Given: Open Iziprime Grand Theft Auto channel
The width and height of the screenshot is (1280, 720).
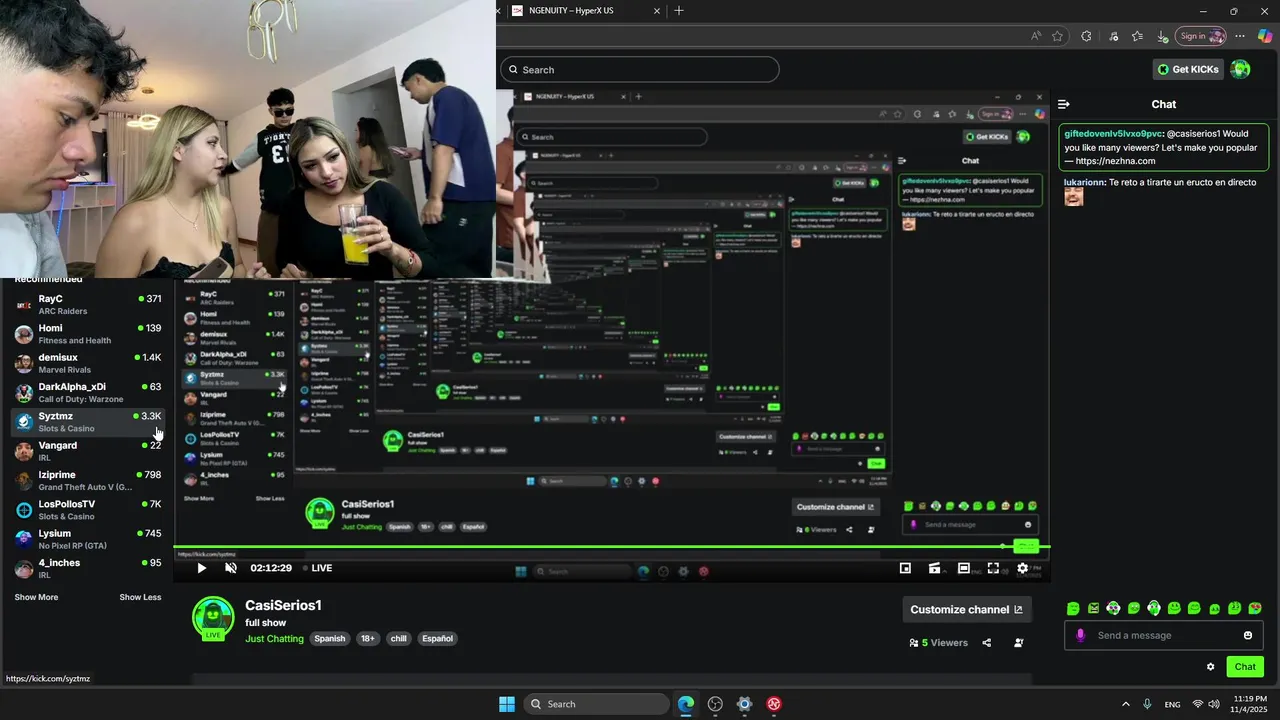Looking at the screenshot, I should (88, 480).
